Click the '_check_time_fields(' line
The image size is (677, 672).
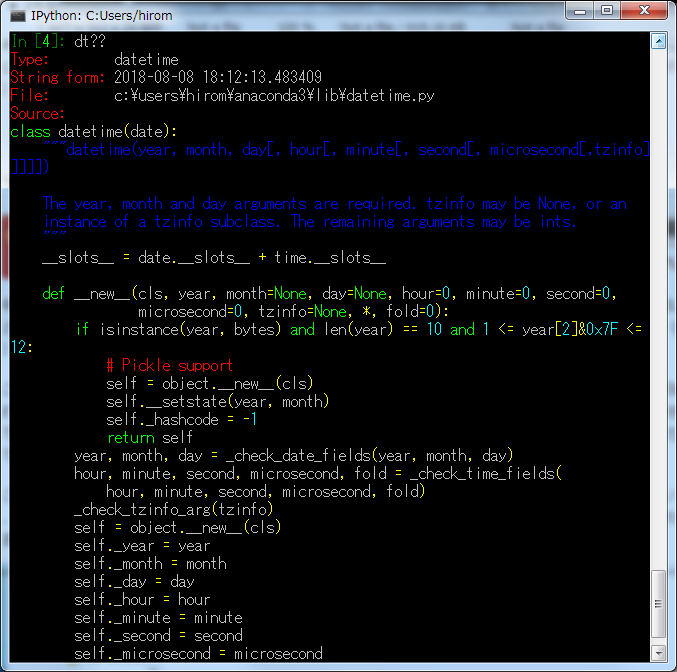318,474
